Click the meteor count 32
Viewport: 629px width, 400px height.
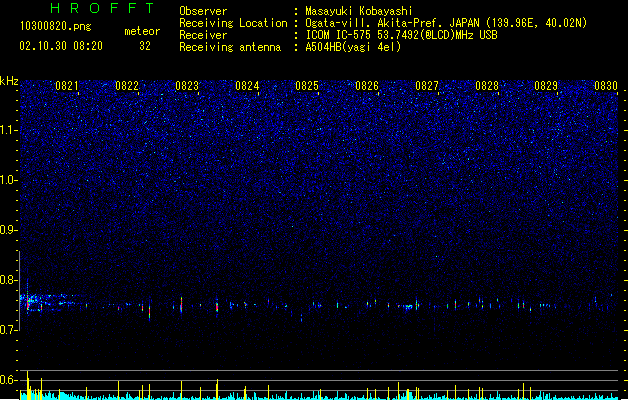pyautogui.click(x=145, y=46)
